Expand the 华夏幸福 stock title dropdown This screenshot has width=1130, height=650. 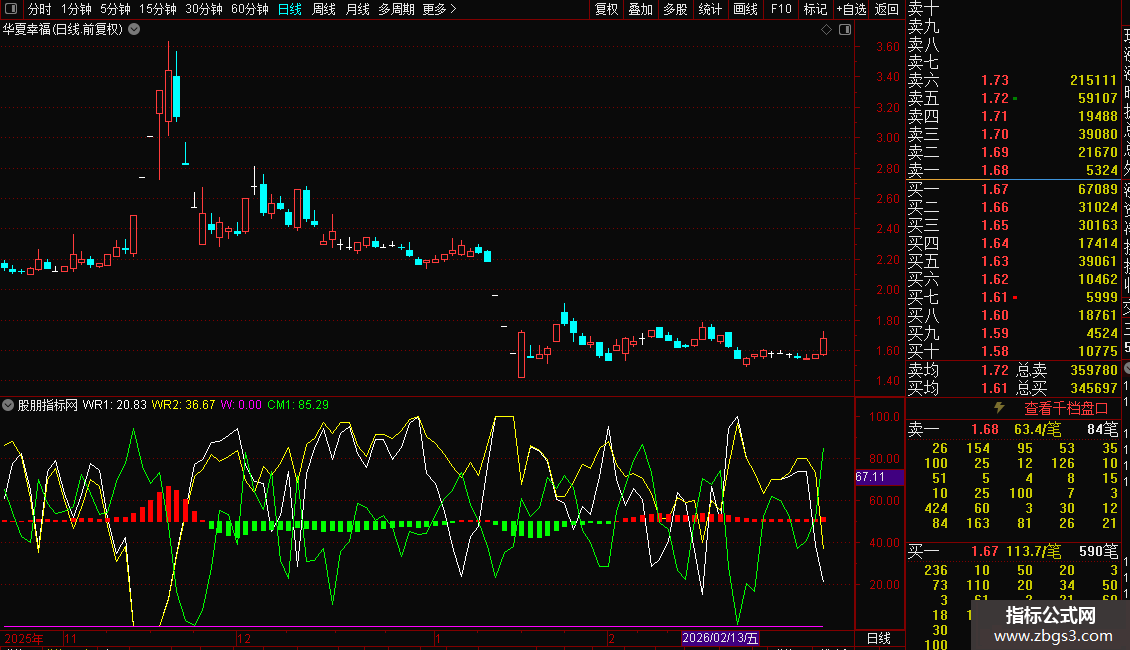(x=134, y=30)
